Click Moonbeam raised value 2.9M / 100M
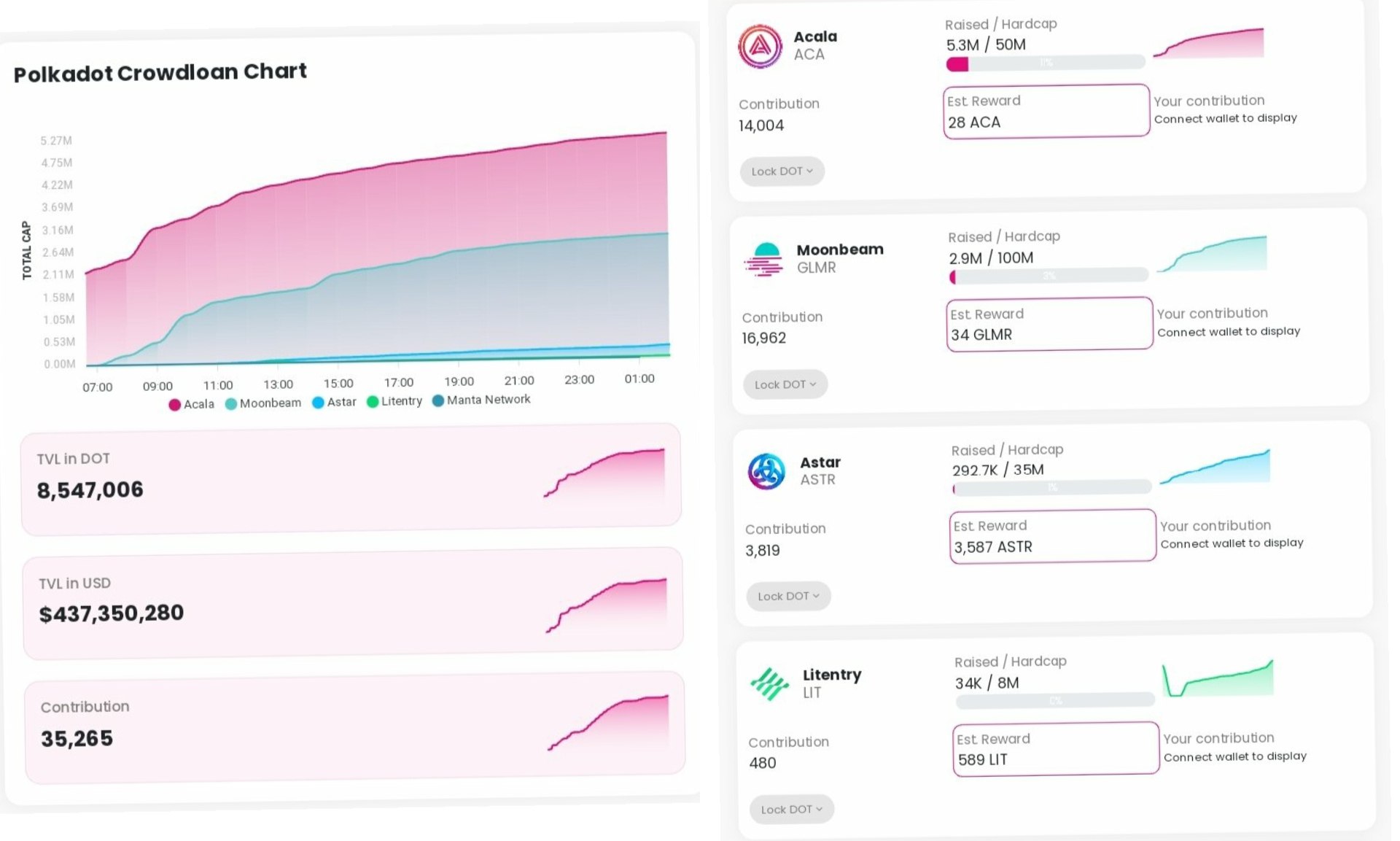Viewport: 1400px width, 841px height. pos(991,257)
